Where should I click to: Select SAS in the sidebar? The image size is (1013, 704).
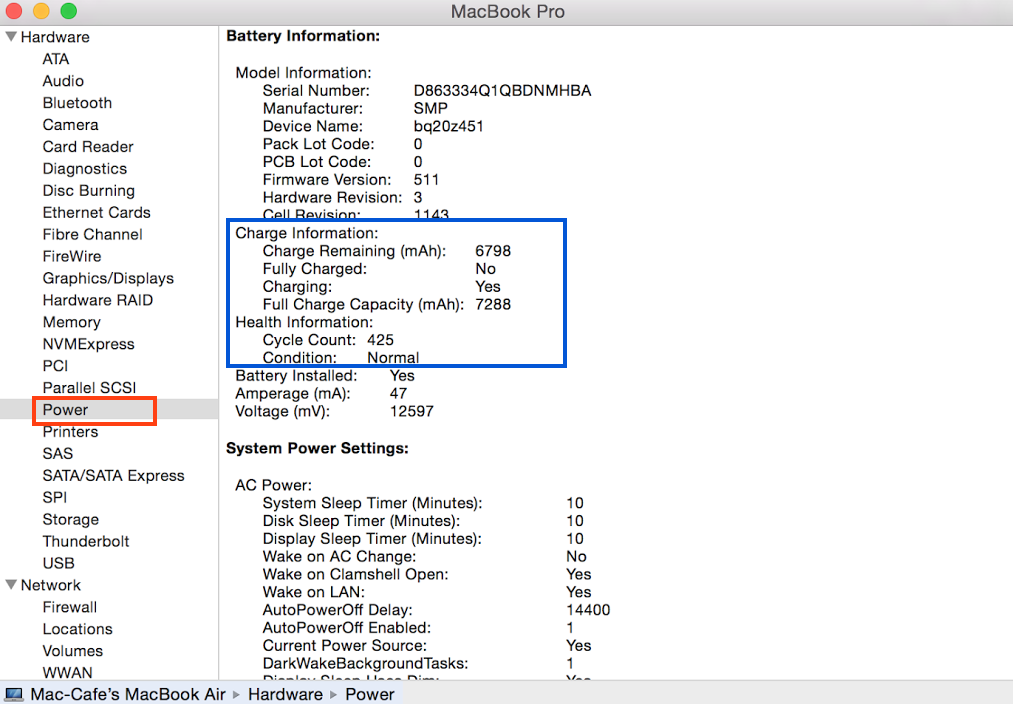pos(57,453)
